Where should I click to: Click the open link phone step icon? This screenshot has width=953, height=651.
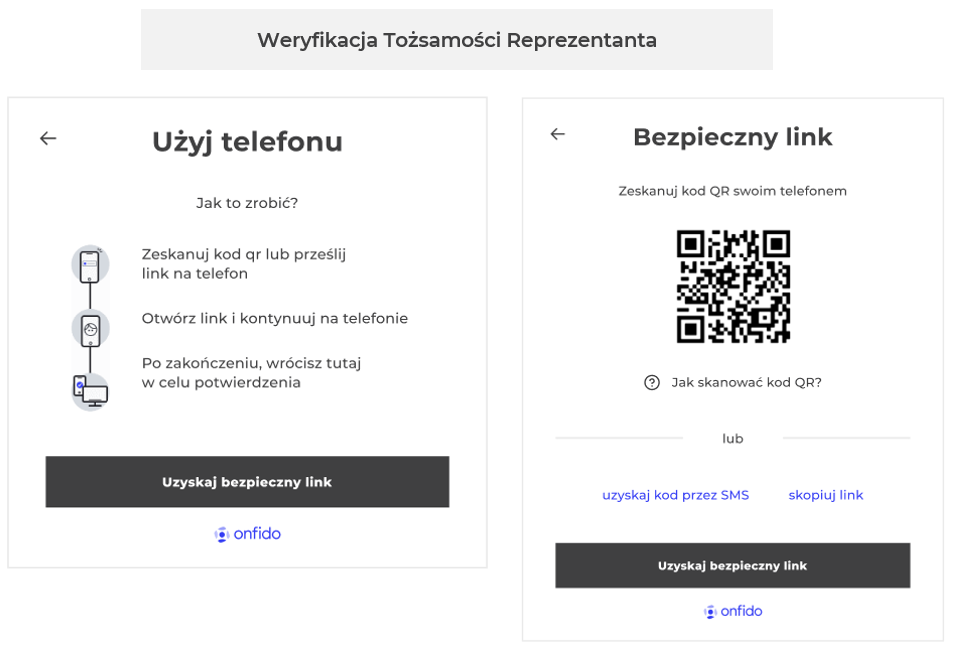tap(90, 328)
